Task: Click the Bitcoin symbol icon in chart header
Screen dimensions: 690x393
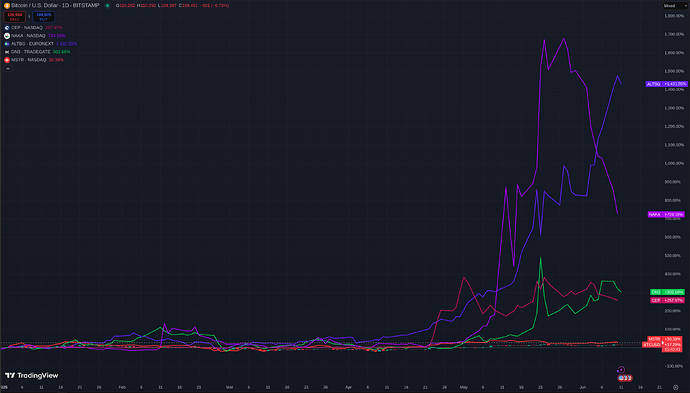Action: 7,6
